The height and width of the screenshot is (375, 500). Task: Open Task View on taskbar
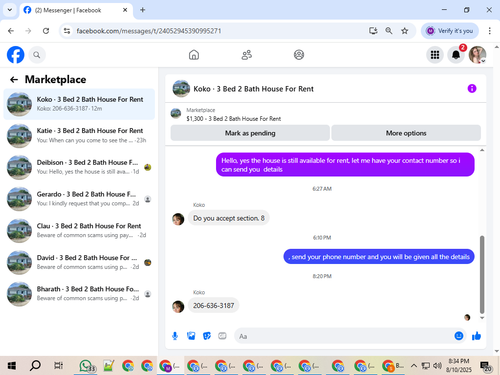coord(58,366)
